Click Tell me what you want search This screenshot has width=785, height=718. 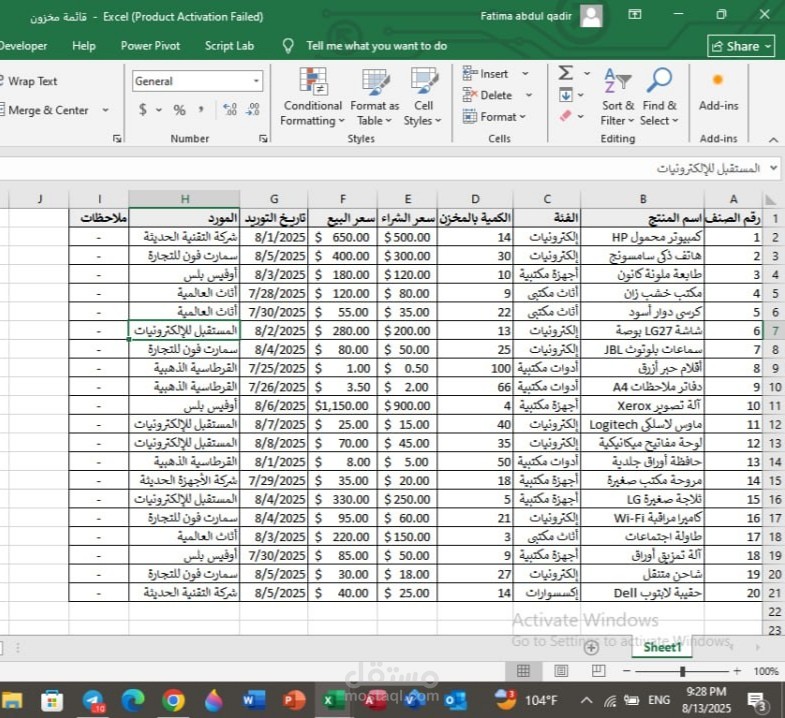[x=376, y=46]
